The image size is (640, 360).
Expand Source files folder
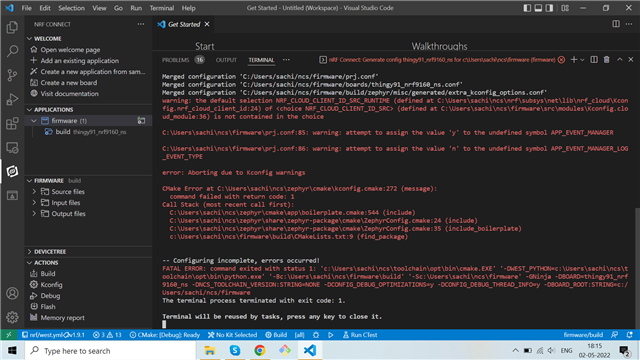34,191
